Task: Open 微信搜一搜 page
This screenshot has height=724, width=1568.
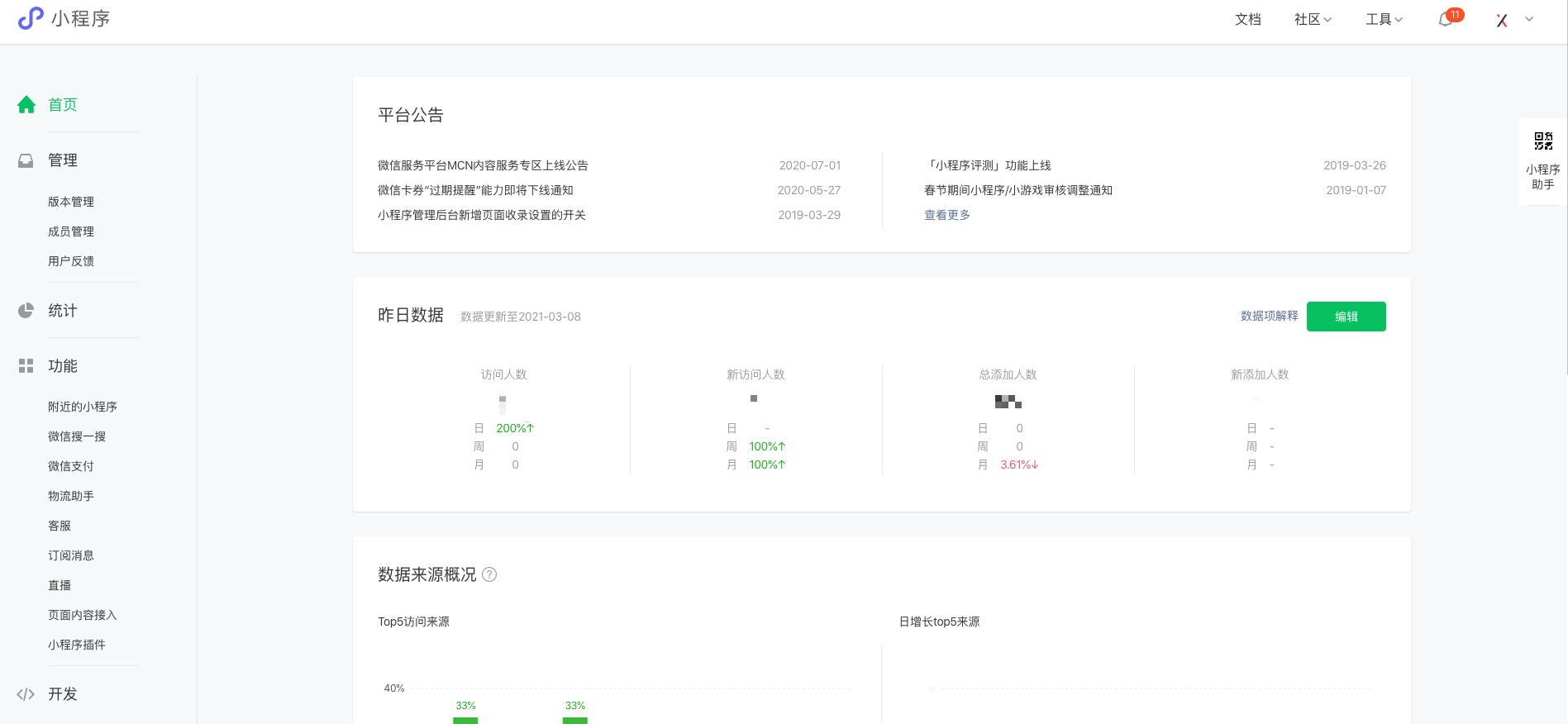Action: pos(77,436)
